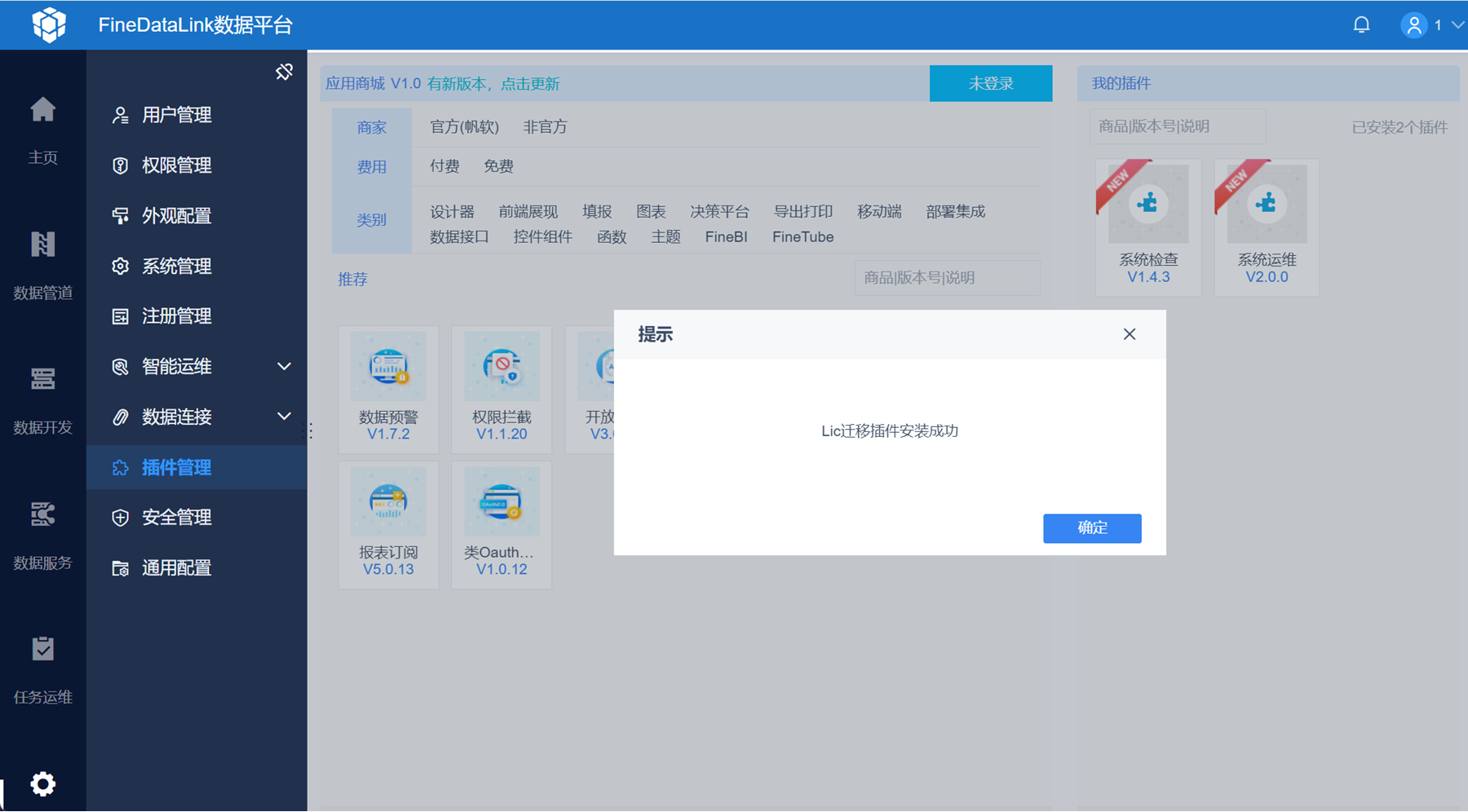Click the 智能运维 icon
The height and width of the screenshot is (812, 1468).
120,367
